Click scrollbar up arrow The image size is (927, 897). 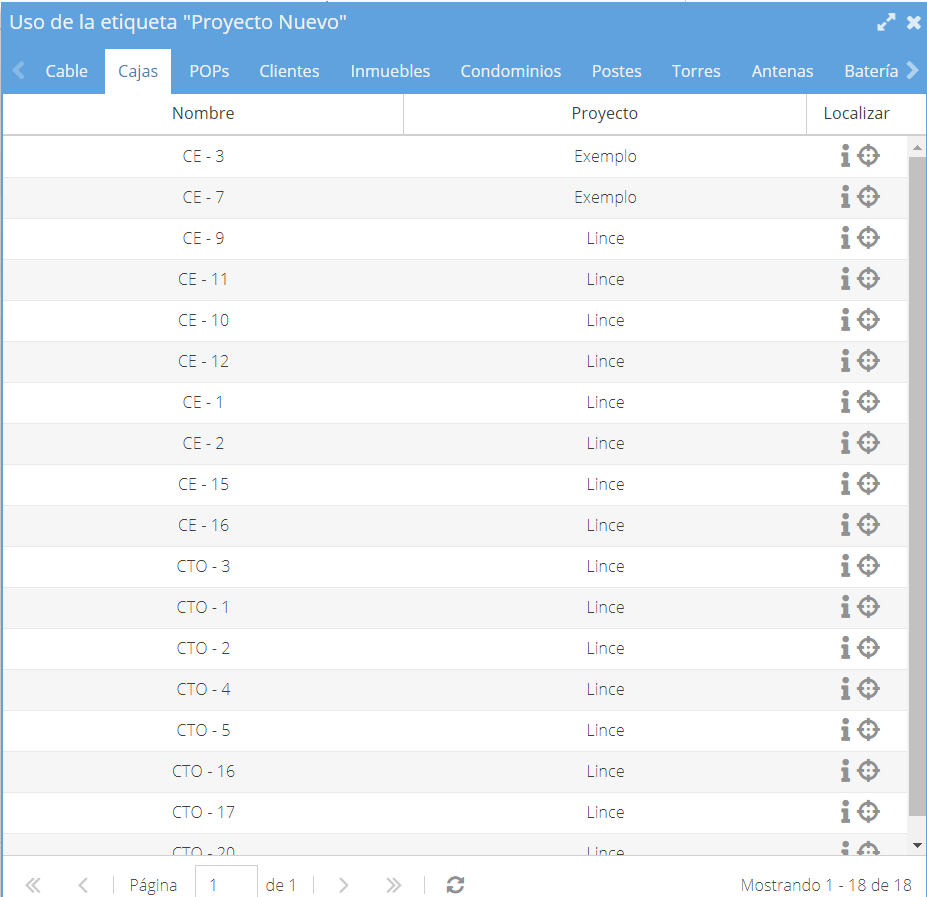(x=917, y=147)
